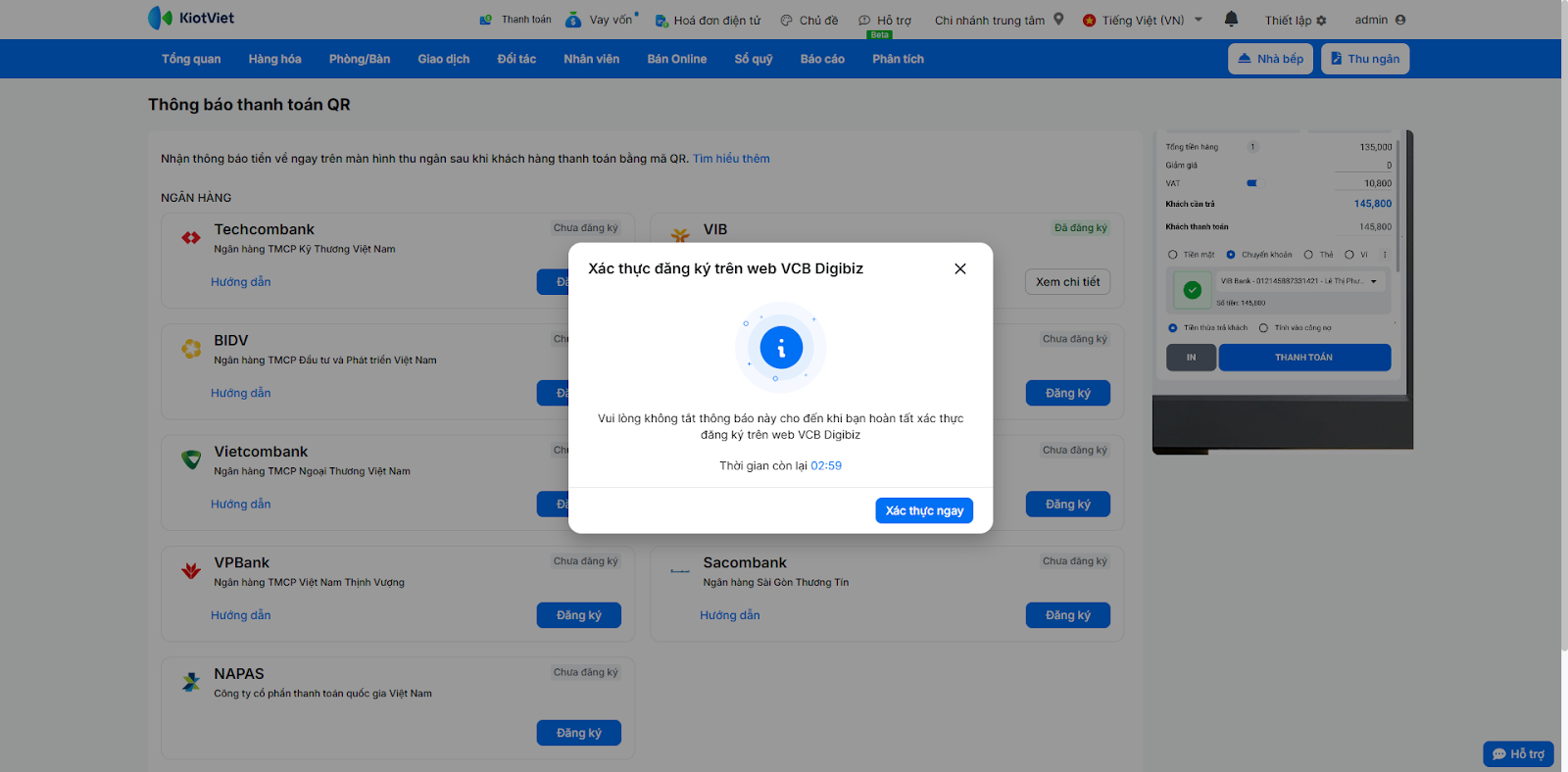Open Hỗ trợ in the top bar

coord(885,20)
